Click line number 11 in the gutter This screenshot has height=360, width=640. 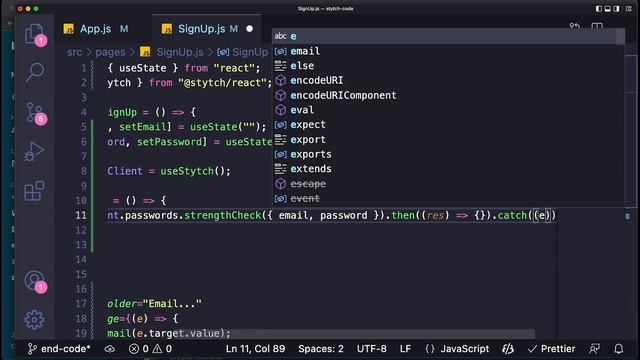(81, 215)
